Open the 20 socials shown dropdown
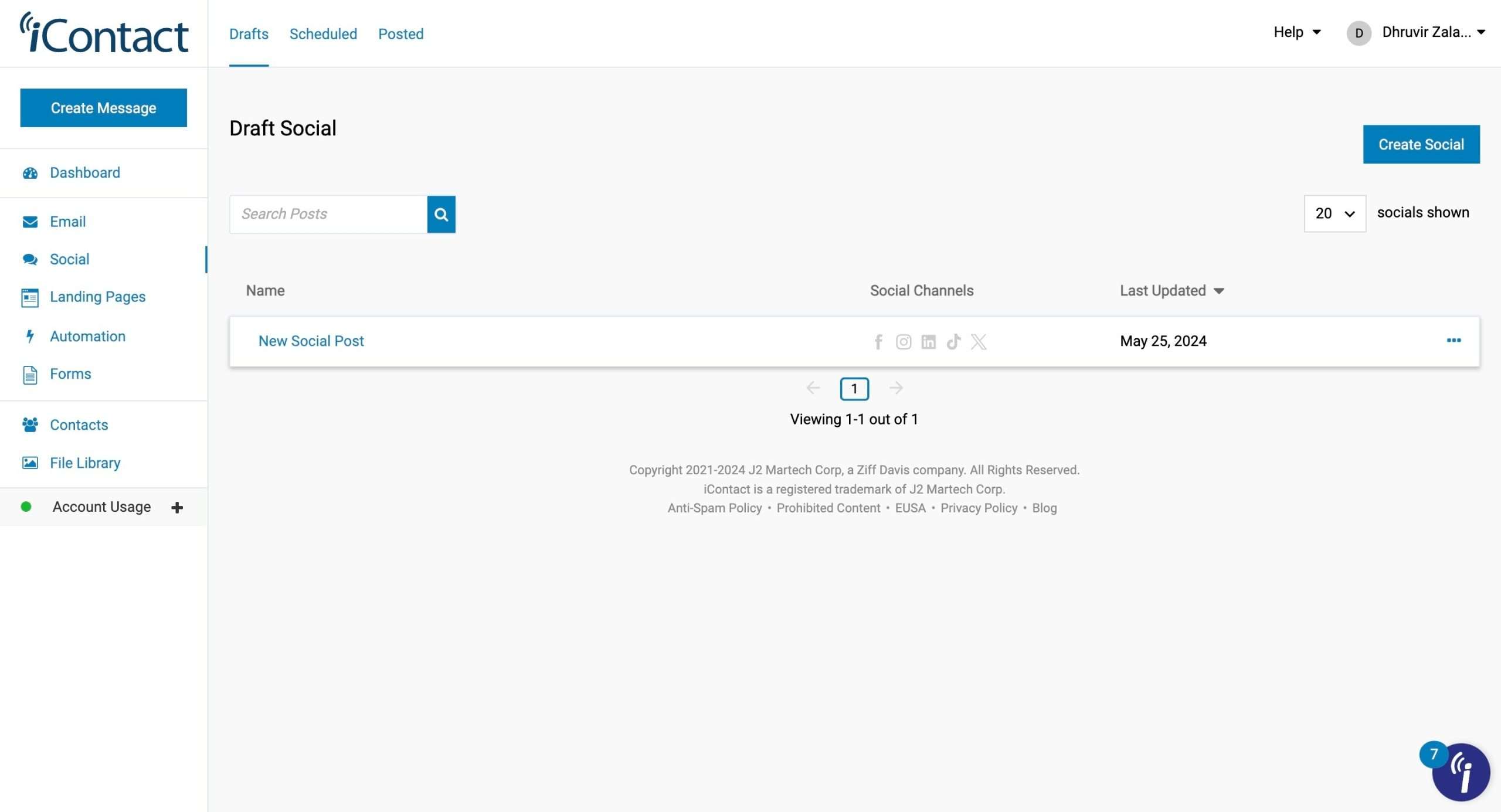Viewport: 1501px width, 812px height. 1335,213
